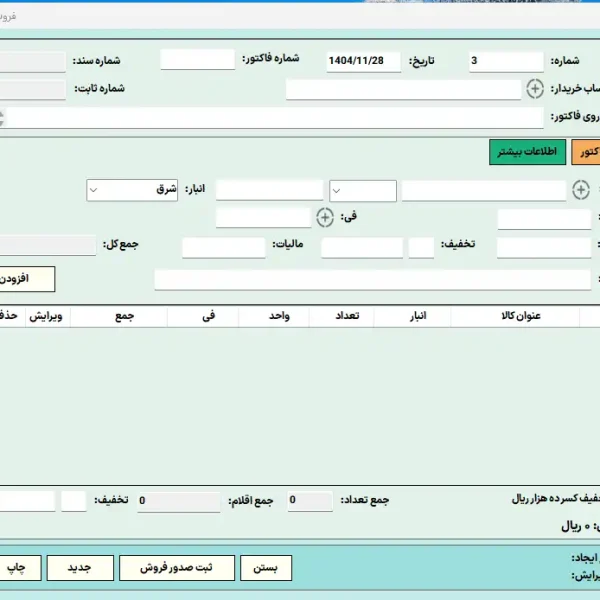
Task: Click the جمع اقلام field showing 0
Action: click(179, 502)
